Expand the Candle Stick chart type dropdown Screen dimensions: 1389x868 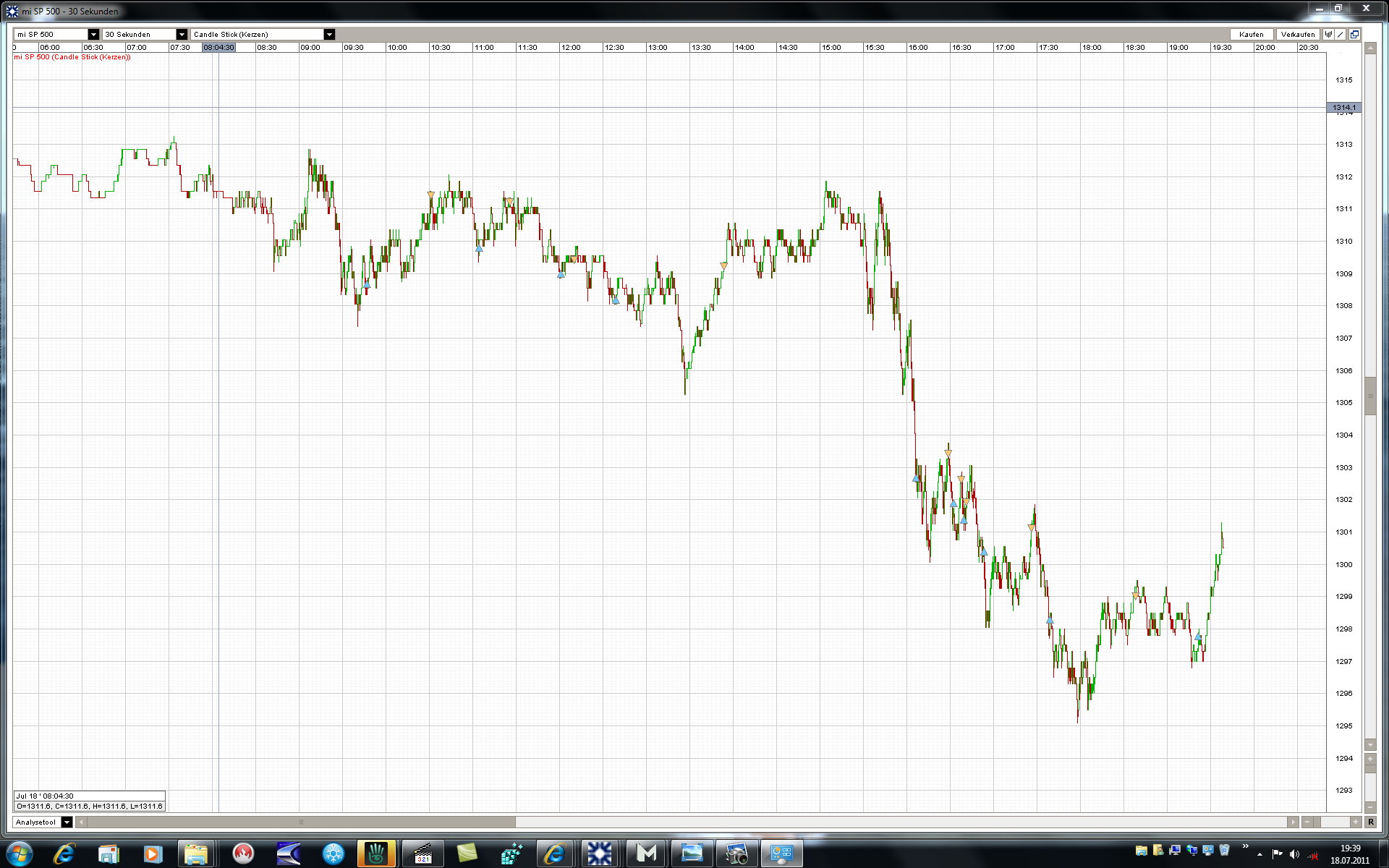pos(329,34)
